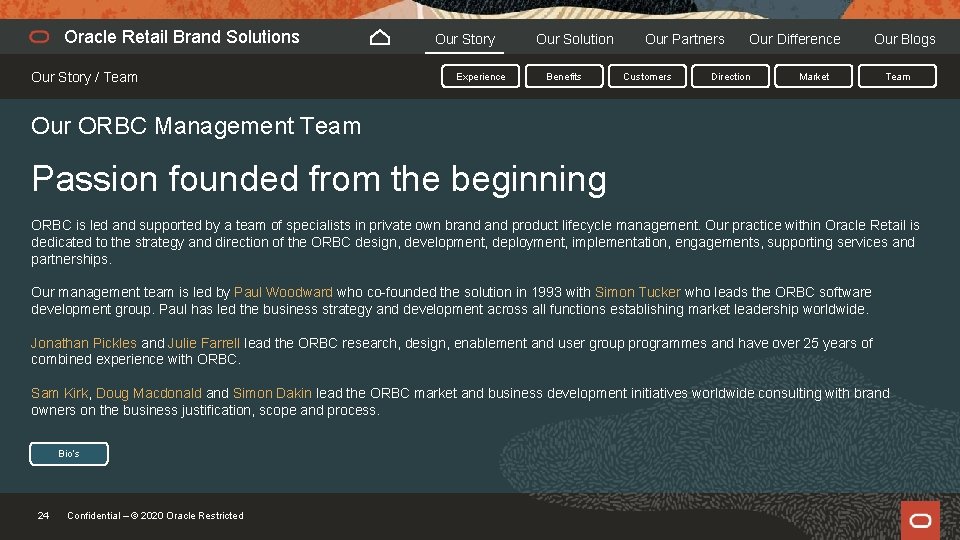Click the Our Story / Team breadcrumb
Viewport: 960px width, 540px height.
pyautogui.click(x=84, y=77)
